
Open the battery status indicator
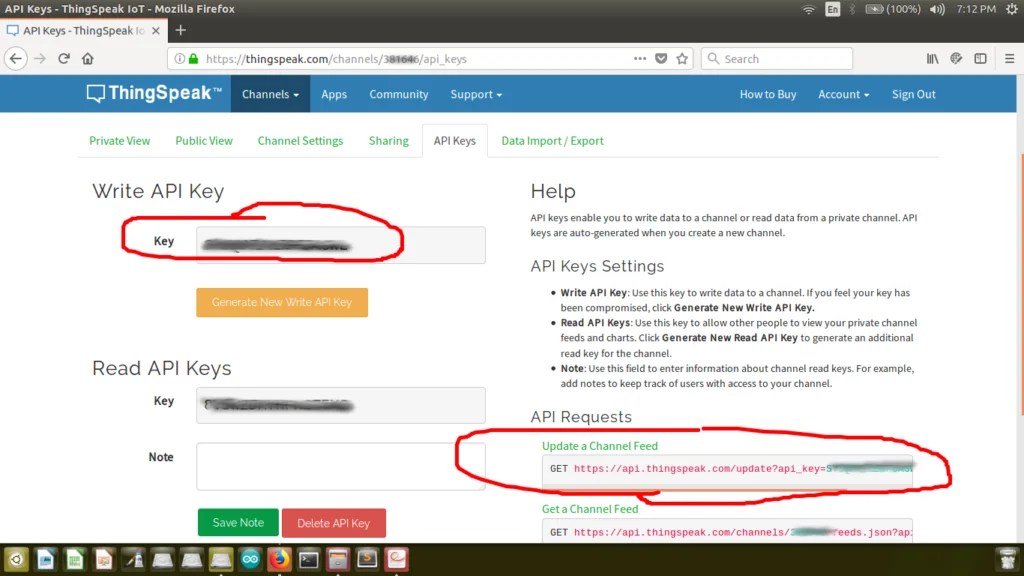coord(893,9)
